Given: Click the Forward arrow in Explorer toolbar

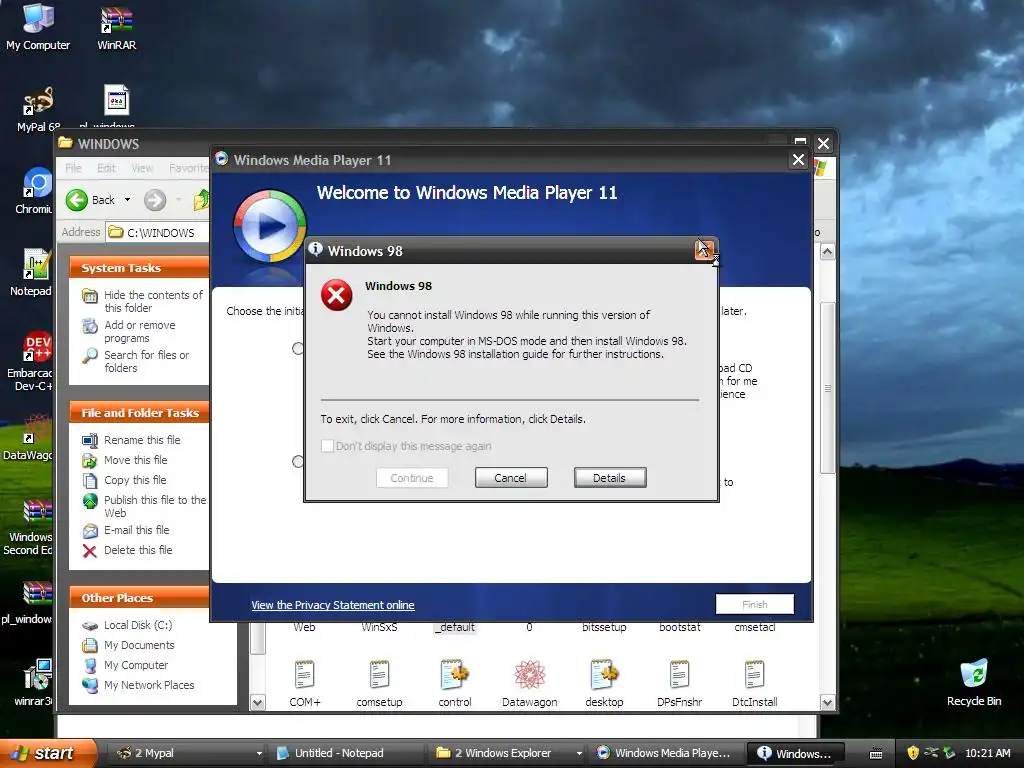Looking at the screenshot, I should click(x=155, y=200).
